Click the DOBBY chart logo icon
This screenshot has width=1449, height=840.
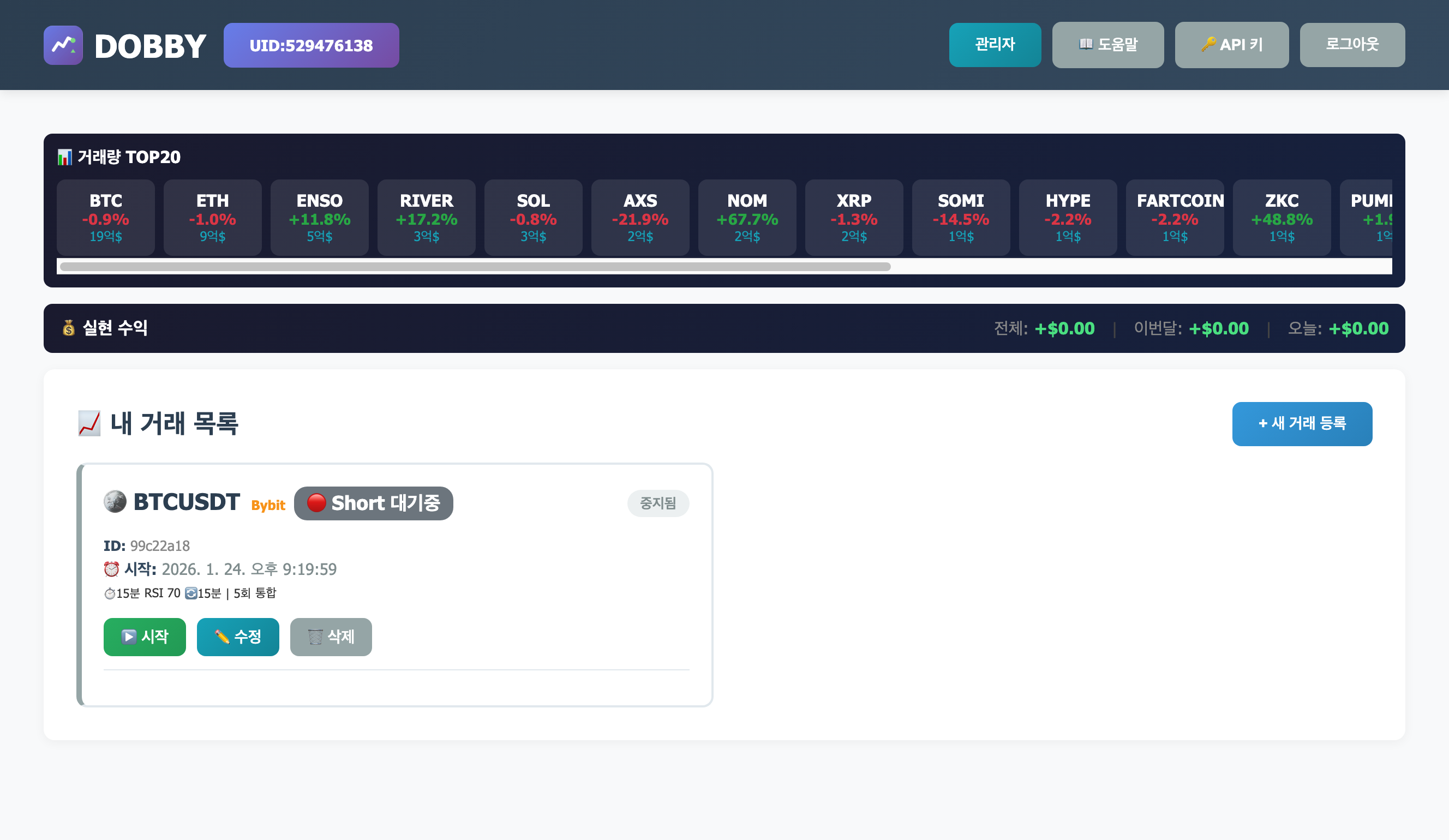63,45
